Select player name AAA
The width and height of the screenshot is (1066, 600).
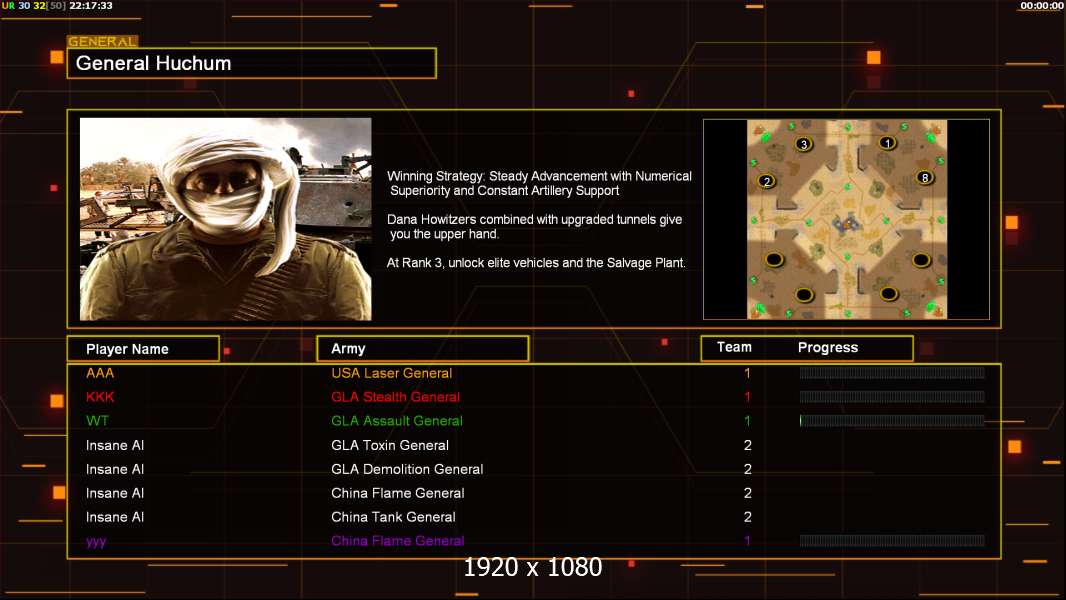[x=100, y=373]
